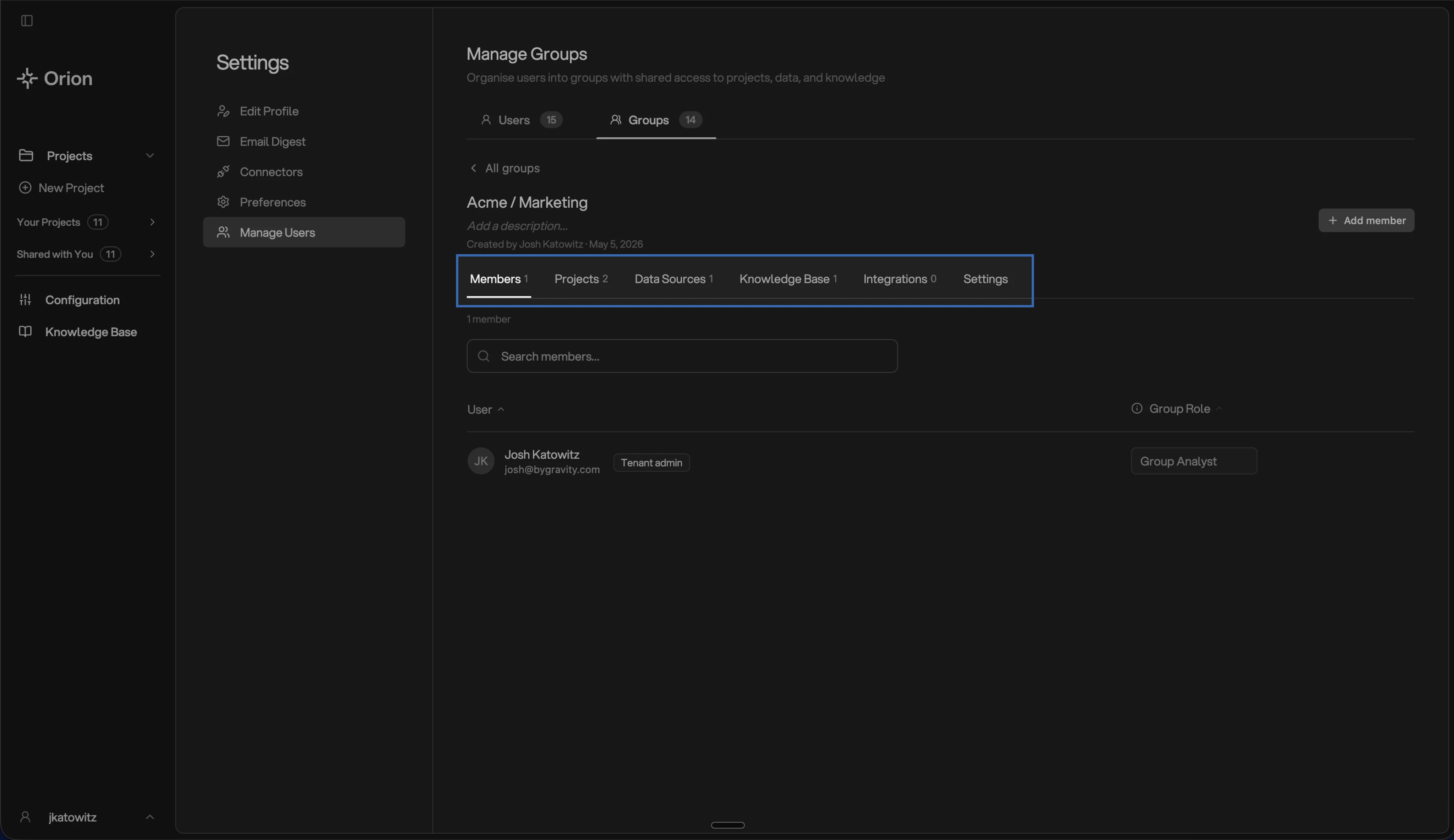Select the Groups tab
This screenshot has height=840, width=1454.
click(656, 120)
